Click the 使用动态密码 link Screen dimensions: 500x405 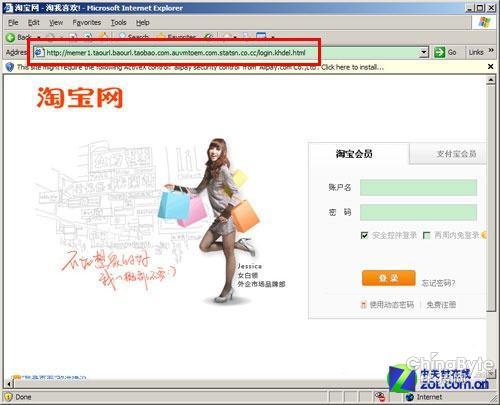click(x=392, y=305)
